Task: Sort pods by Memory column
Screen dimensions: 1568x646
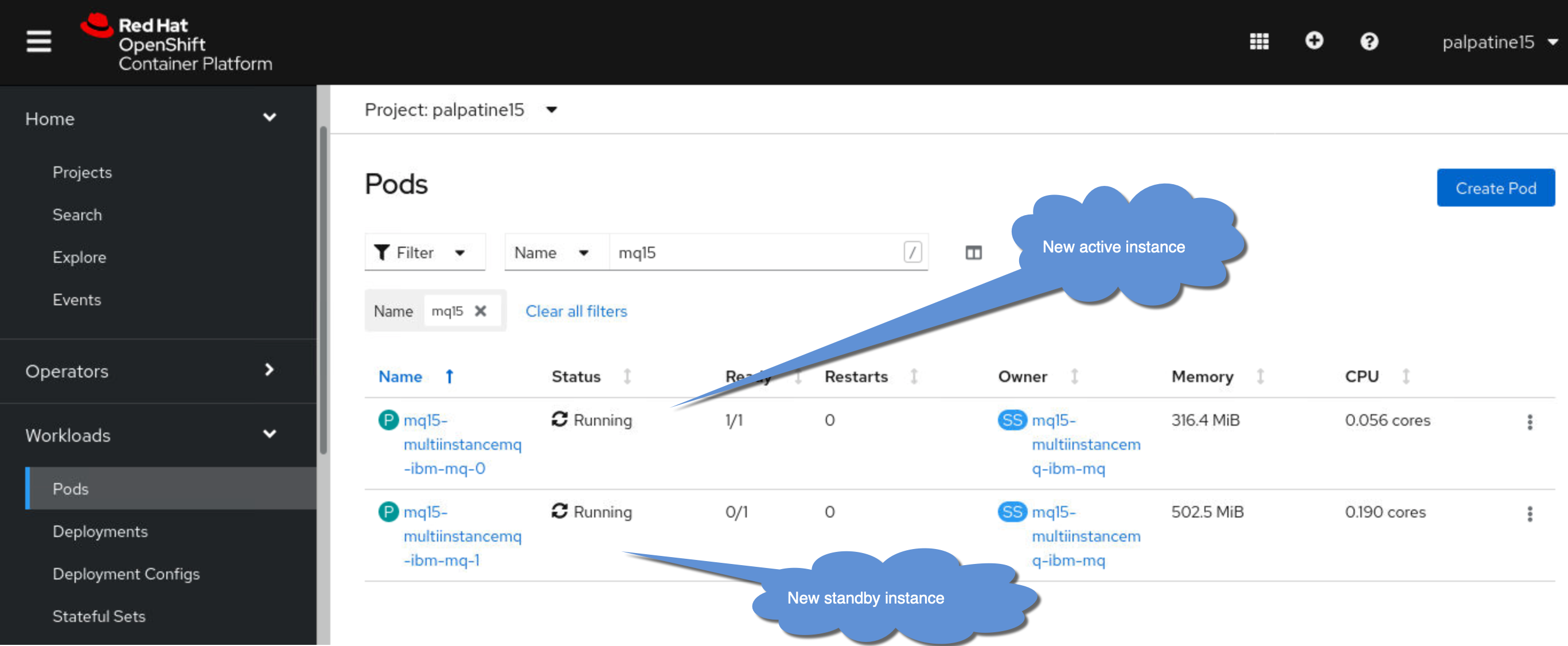Action: click(x=1218, y=377)
